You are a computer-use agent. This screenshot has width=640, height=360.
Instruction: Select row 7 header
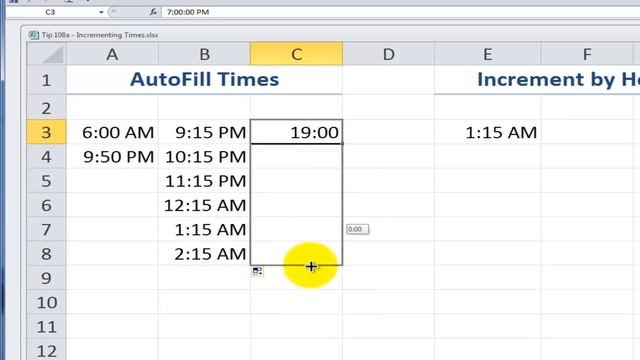47,229
